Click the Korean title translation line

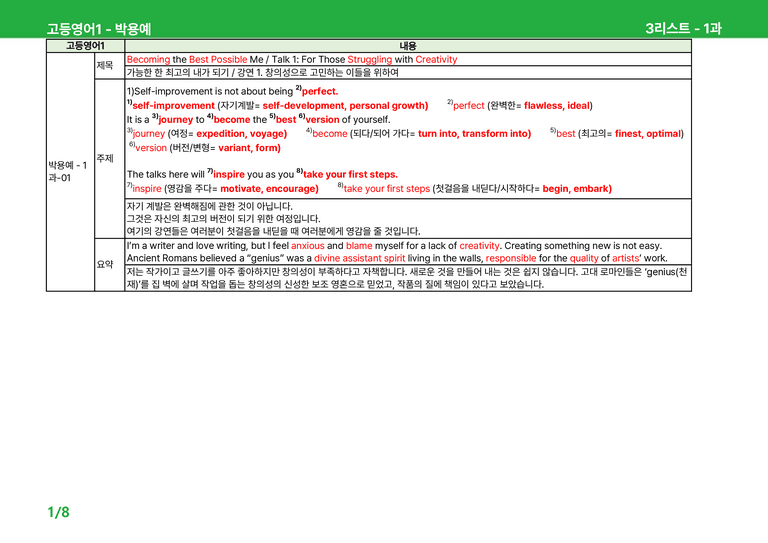point(263,72)
